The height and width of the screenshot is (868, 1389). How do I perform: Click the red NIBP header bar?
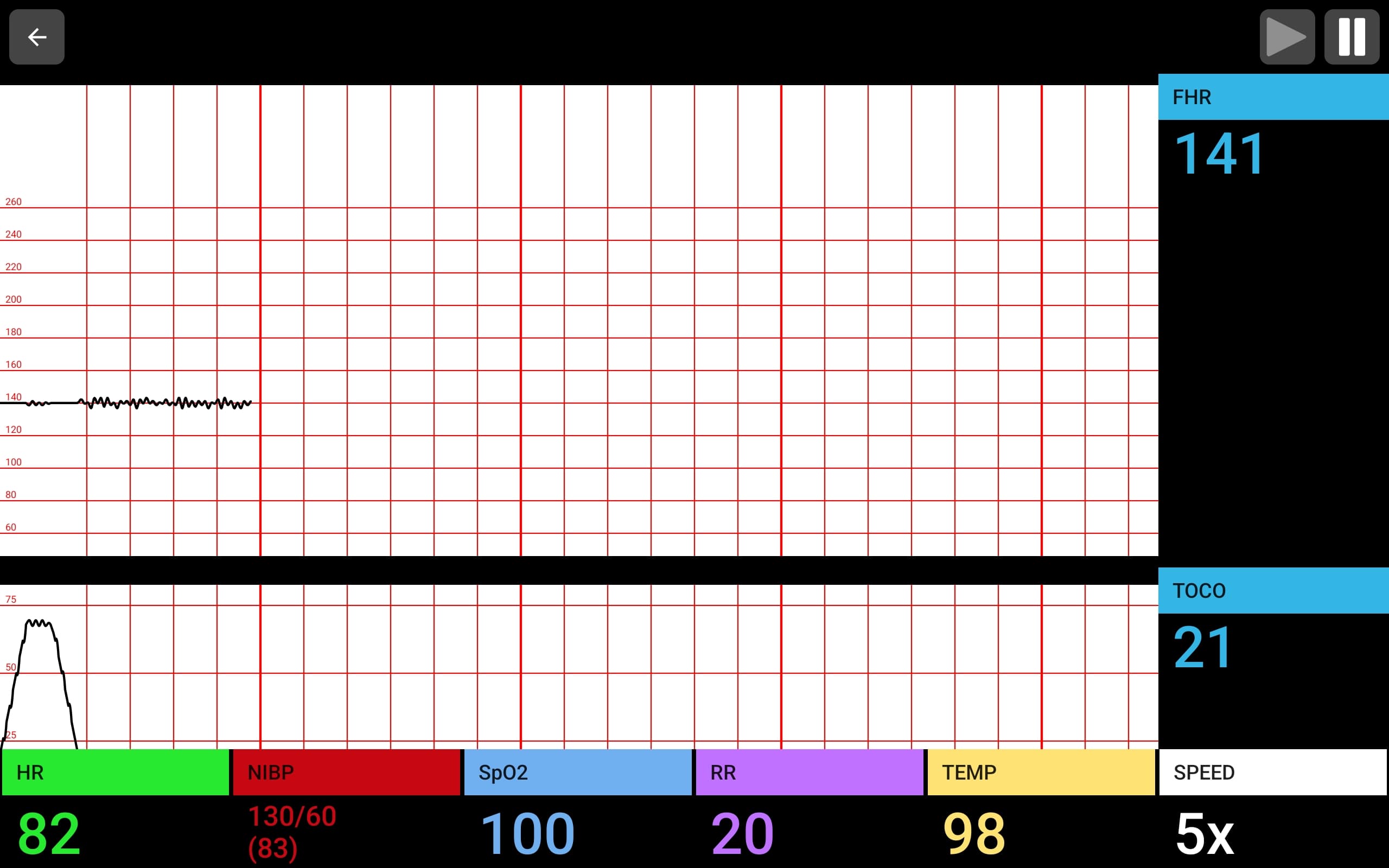pyautogui.click(x=346, y=772)
